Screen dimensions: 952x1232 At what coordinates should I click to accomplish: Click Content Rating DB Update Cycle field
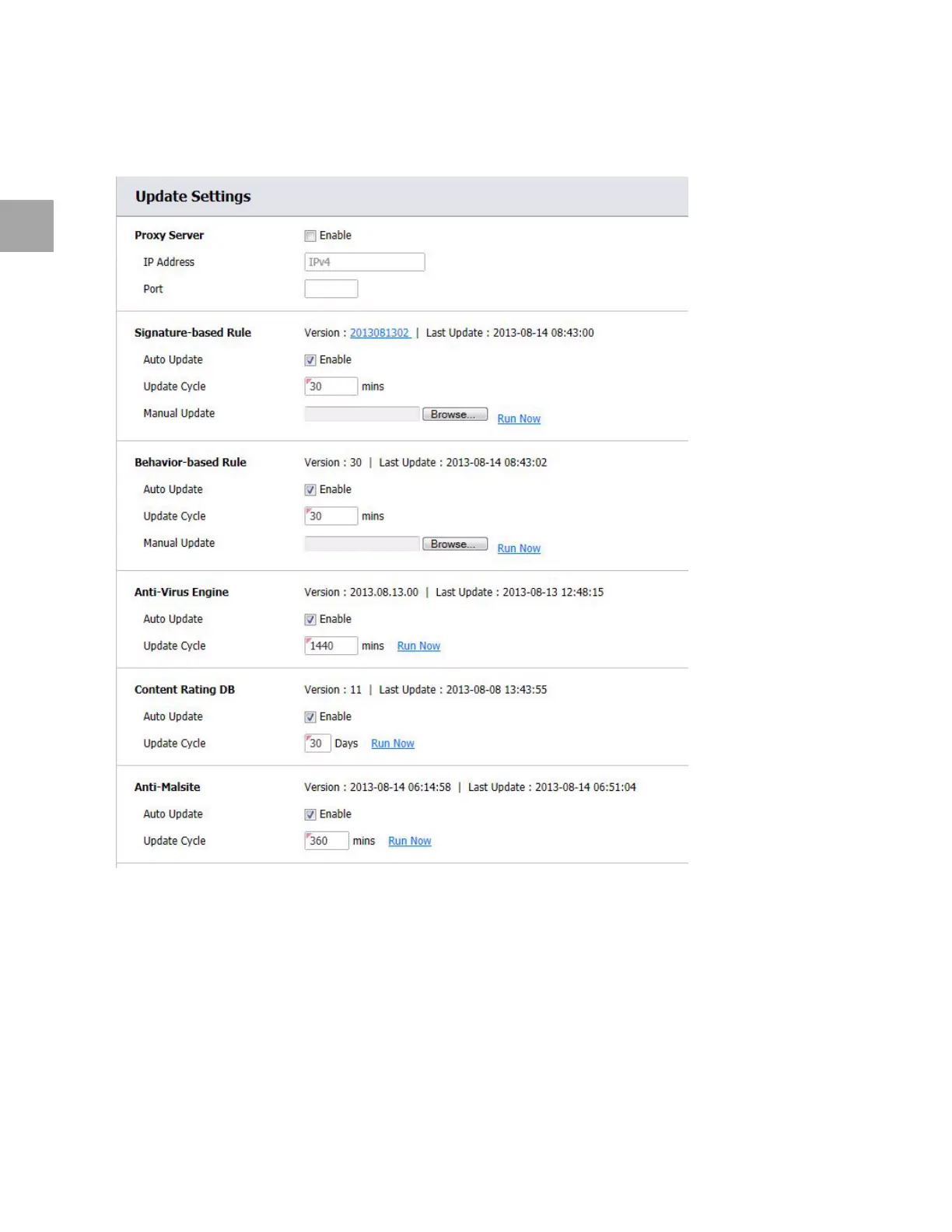click(x=317, y=744)
